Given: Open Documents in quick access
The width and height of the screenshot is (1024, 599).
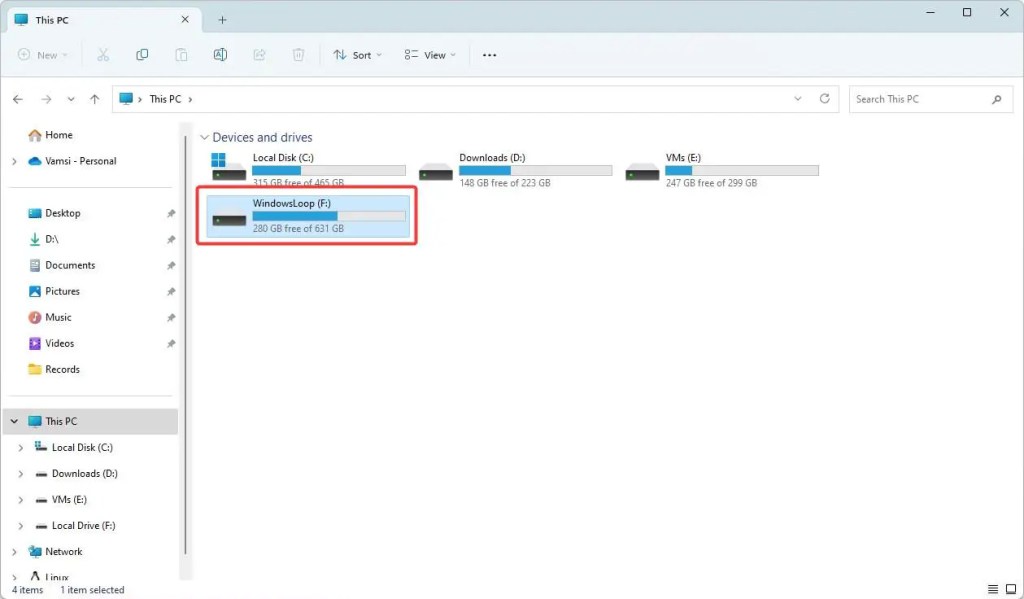Looking at the screenshot, I should coord(62,265).
